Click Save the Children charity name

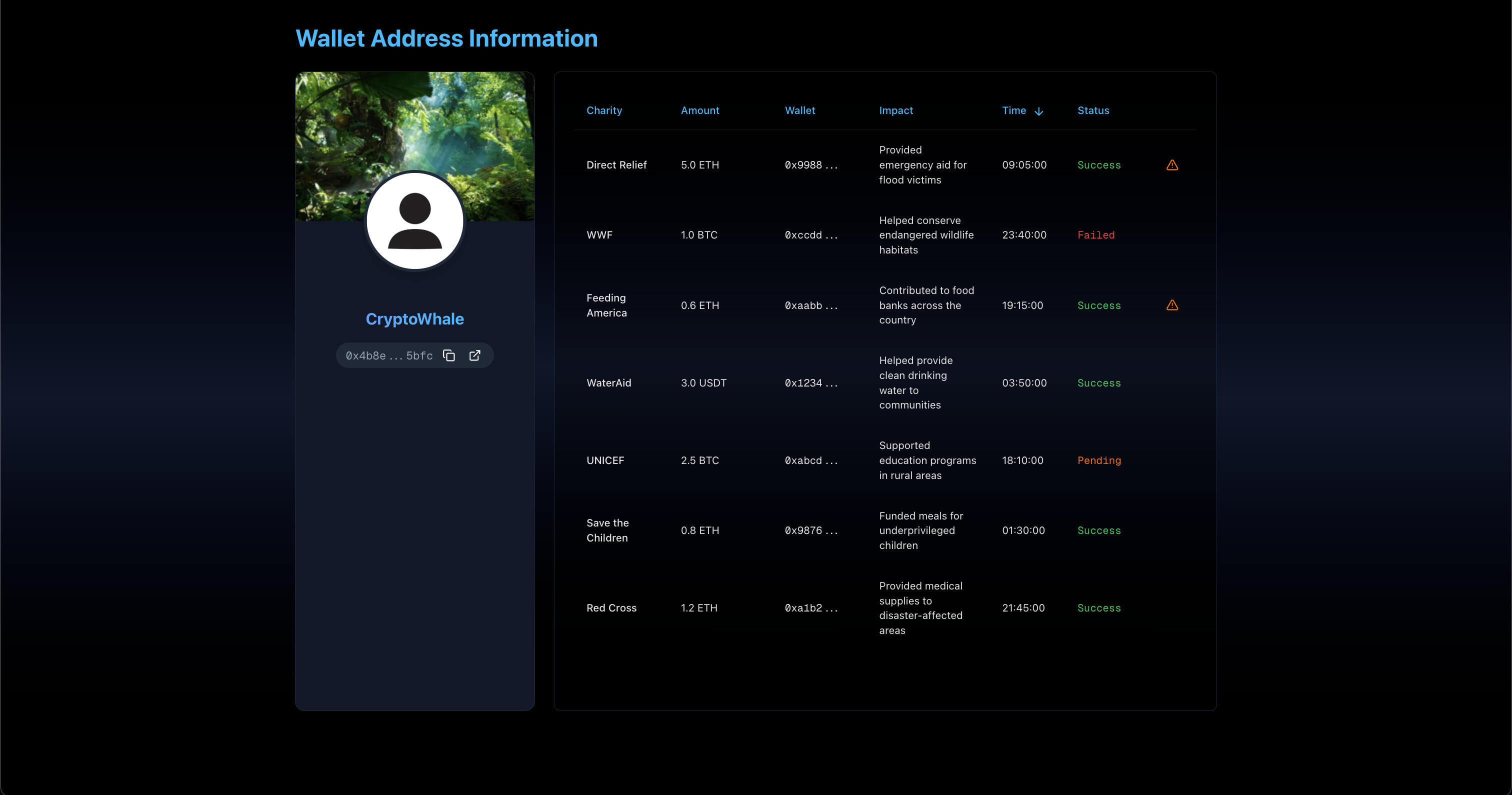(607, 530)
